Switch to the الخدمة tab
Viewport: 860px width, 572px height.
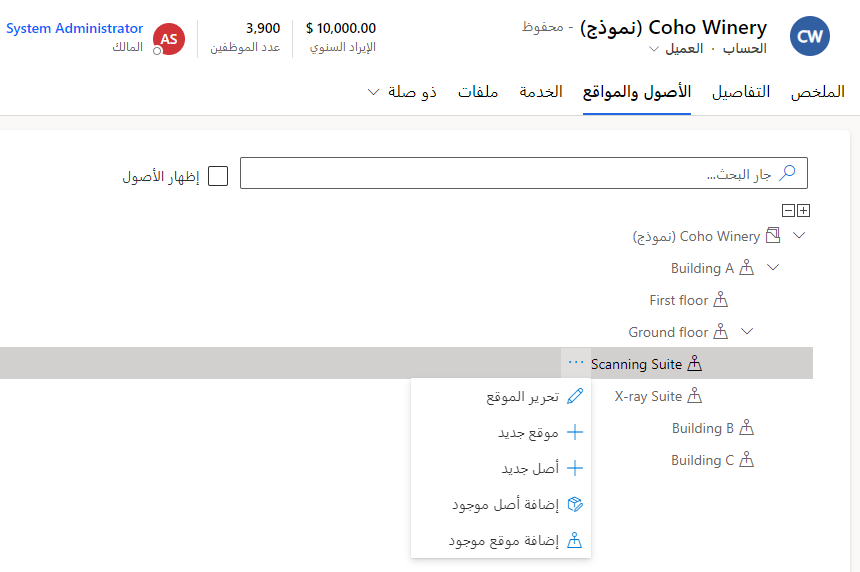tap(541, 92)
